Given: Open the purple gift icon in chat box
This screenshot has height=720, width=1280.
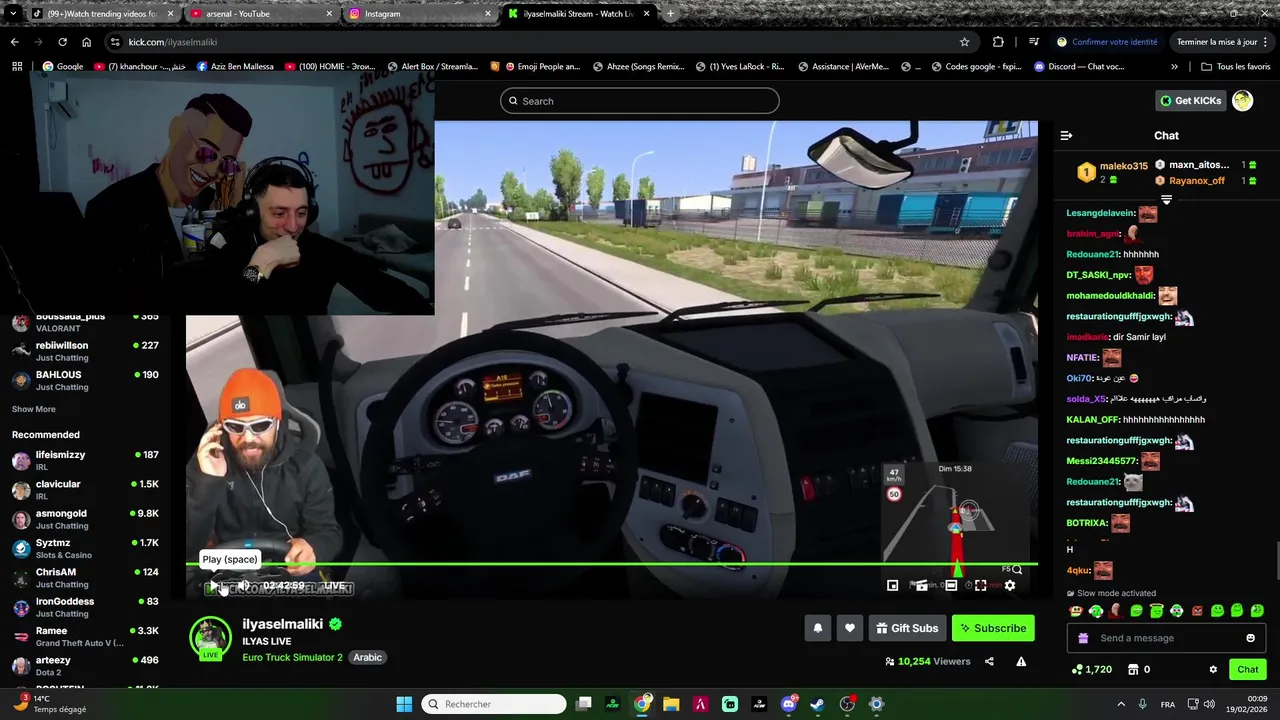Looking at the screenshot, I should (1082, 638).
